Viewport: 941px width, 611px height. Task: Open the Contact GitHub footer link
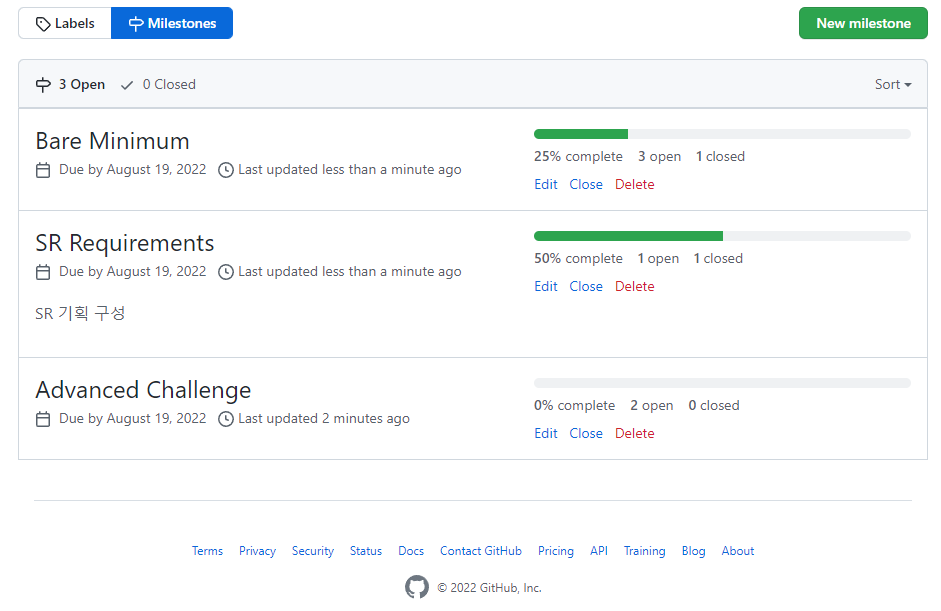click(481, 551)
